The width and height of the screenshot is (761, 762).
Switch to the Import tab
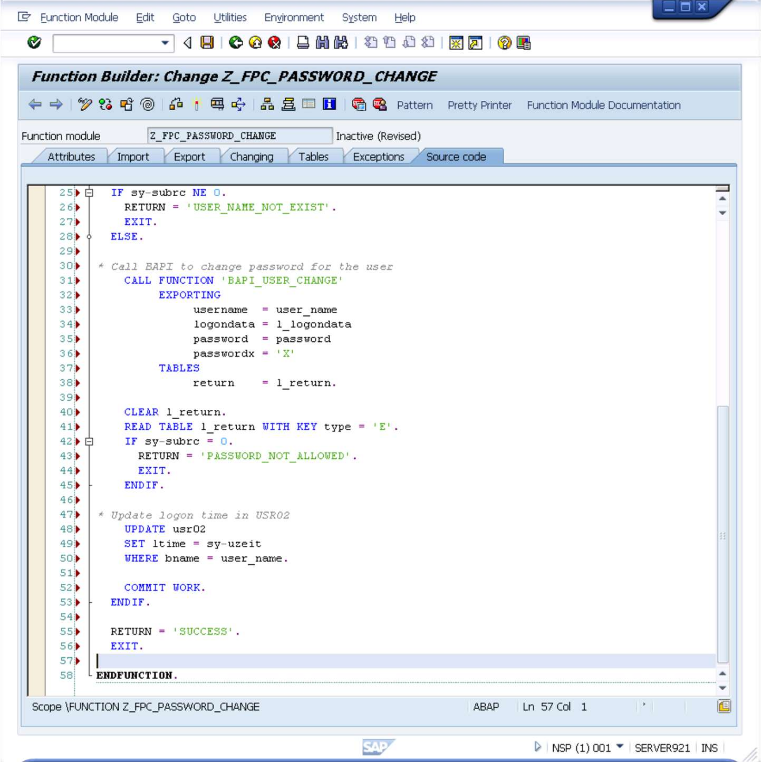click(133, 157)
